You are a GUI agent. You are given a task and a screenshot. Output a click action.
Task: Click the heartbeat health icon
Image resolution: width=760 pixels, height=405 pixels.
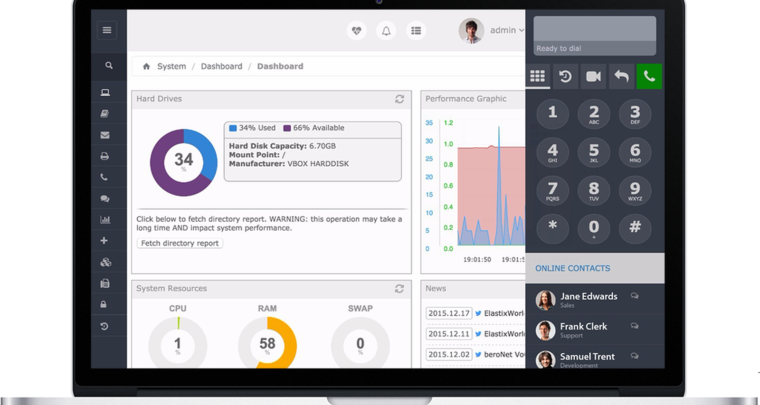pyautogui.click(x=356, y=31)
